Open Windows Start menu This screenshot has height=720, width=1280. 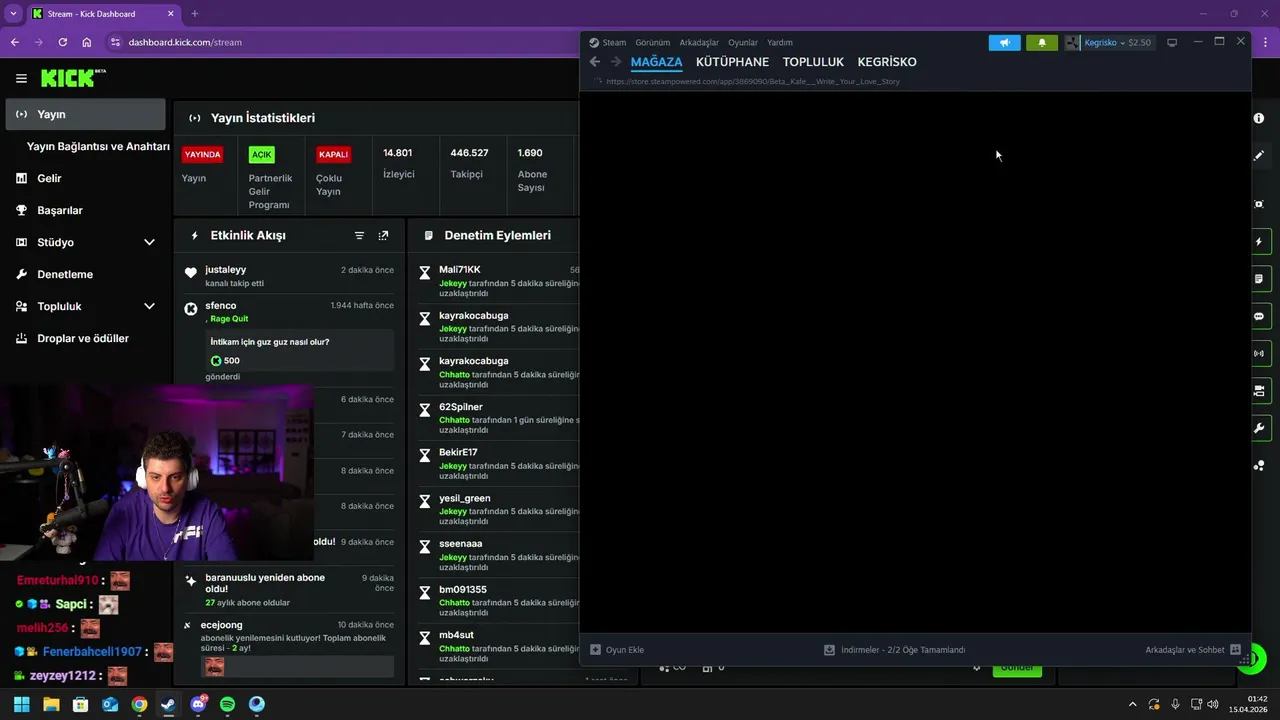(21, 704)
